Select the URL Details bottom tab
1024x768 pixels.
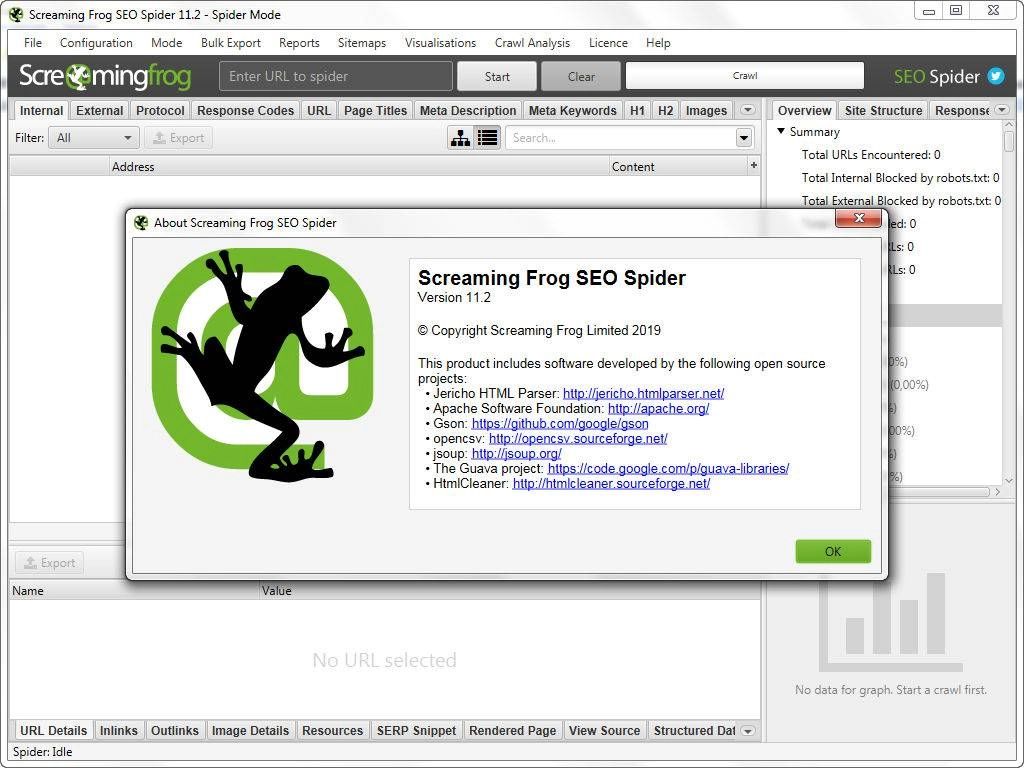[53, 731]
